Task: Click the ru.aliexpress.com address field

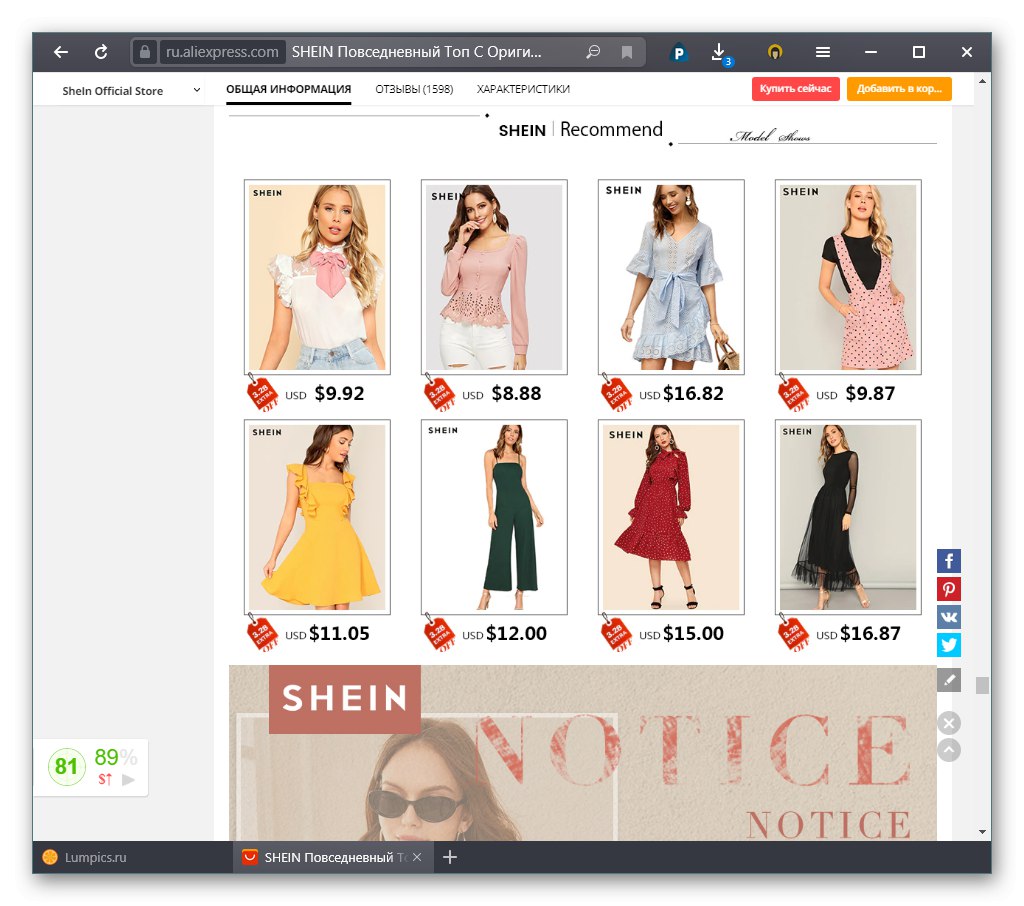Action: (222, 52)
